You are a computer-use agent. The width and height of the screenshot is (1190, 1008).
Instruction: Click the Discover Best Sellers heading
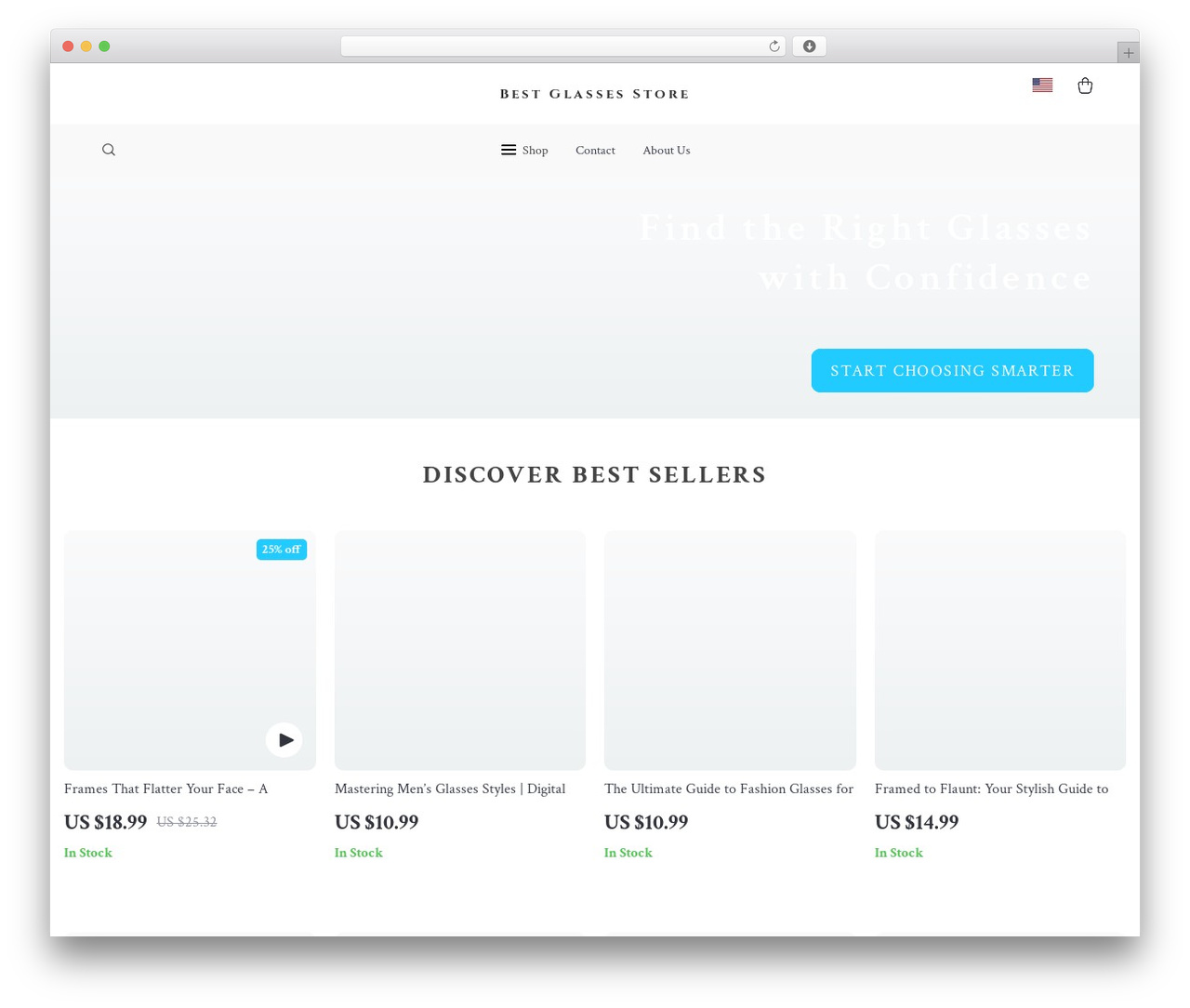595,474
